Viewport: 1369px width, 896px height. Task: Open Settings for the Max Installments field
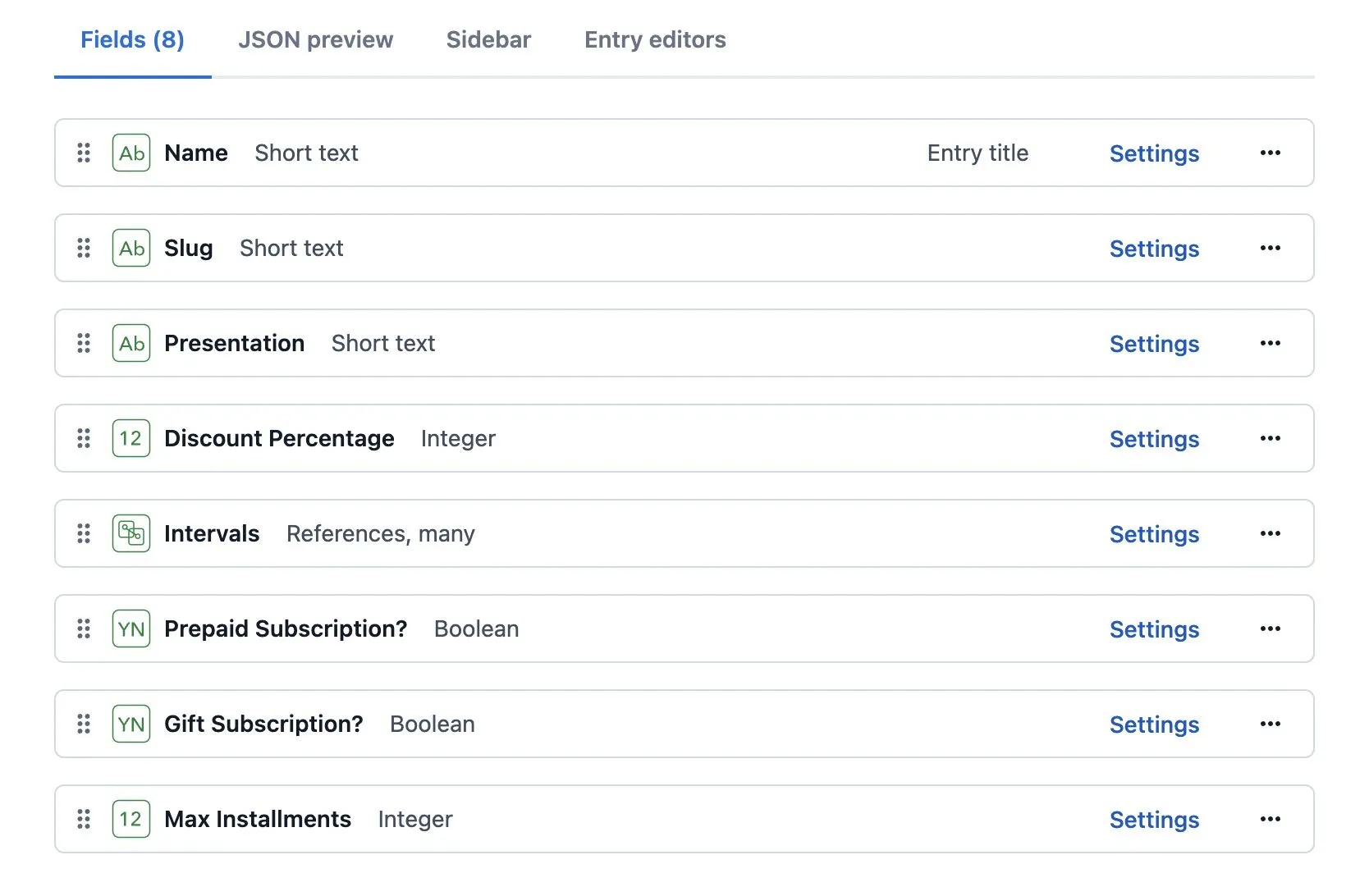(x=1154, y=820)
